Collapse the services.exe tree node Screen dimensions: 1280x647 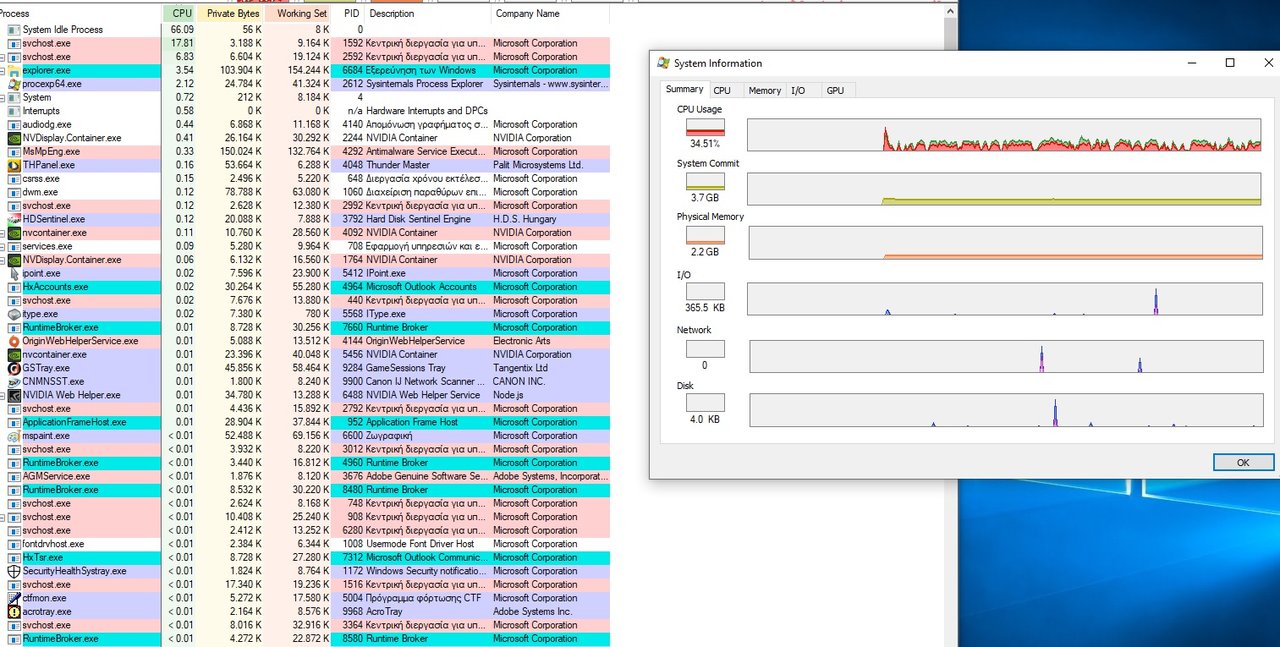pos(3,246)
